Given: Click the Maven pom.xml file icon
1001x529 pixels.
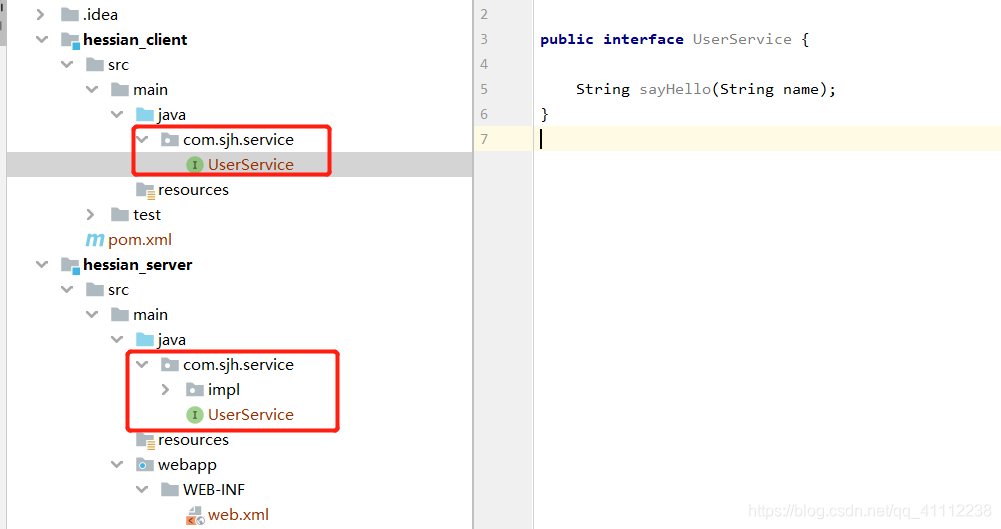Looking at the screenshot, I should pyautogui.click(x=94, y=240).
